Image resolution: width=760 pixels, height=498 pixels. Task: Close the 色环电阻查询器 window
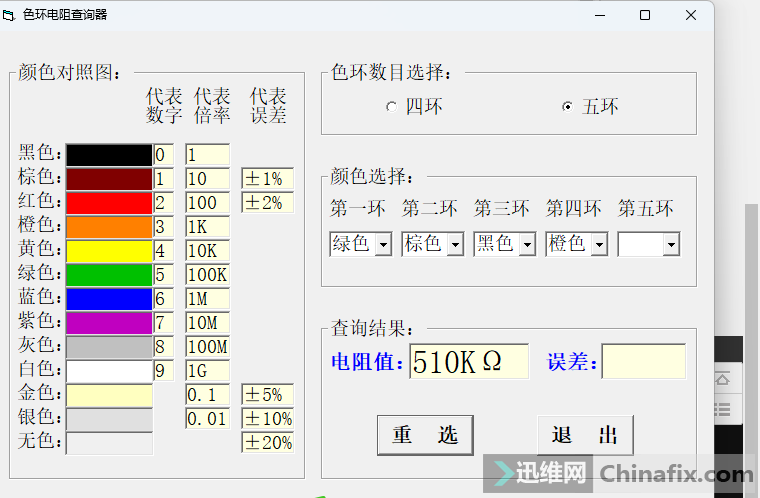tap(691, 16)
